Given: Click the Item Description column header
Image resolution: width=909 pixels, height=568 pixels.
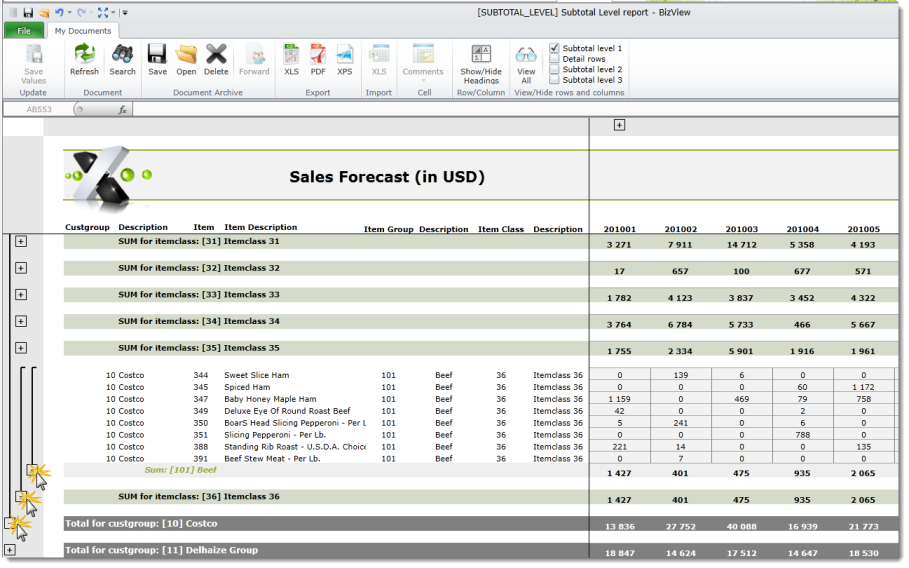Looking at the screenshot, I should pos(260,227).
